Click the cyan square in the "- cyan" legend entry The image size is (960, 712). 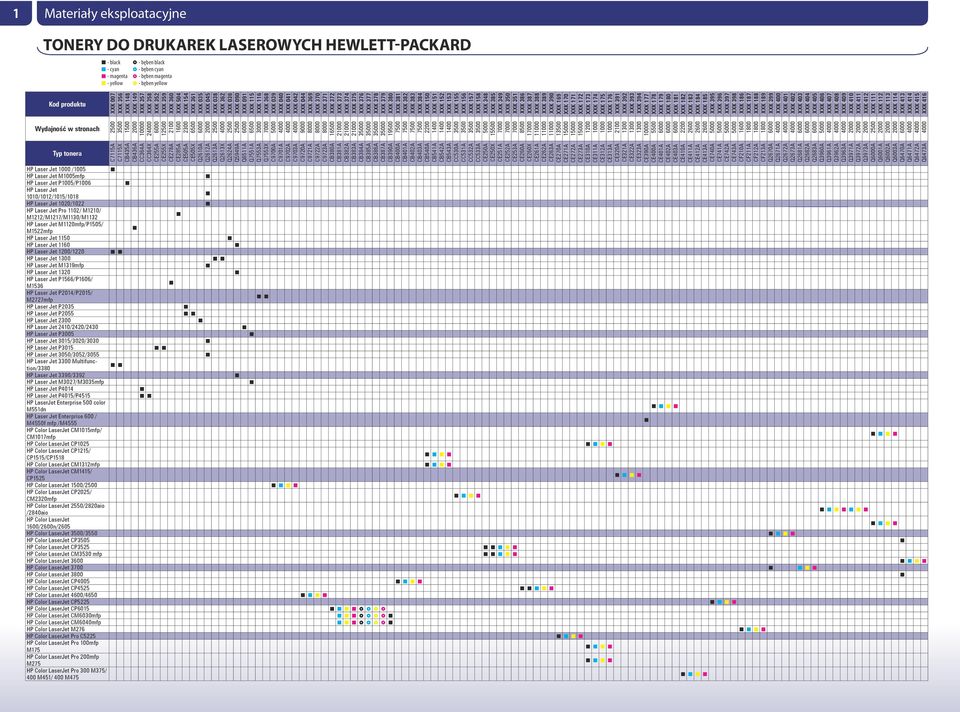[103, 69]
